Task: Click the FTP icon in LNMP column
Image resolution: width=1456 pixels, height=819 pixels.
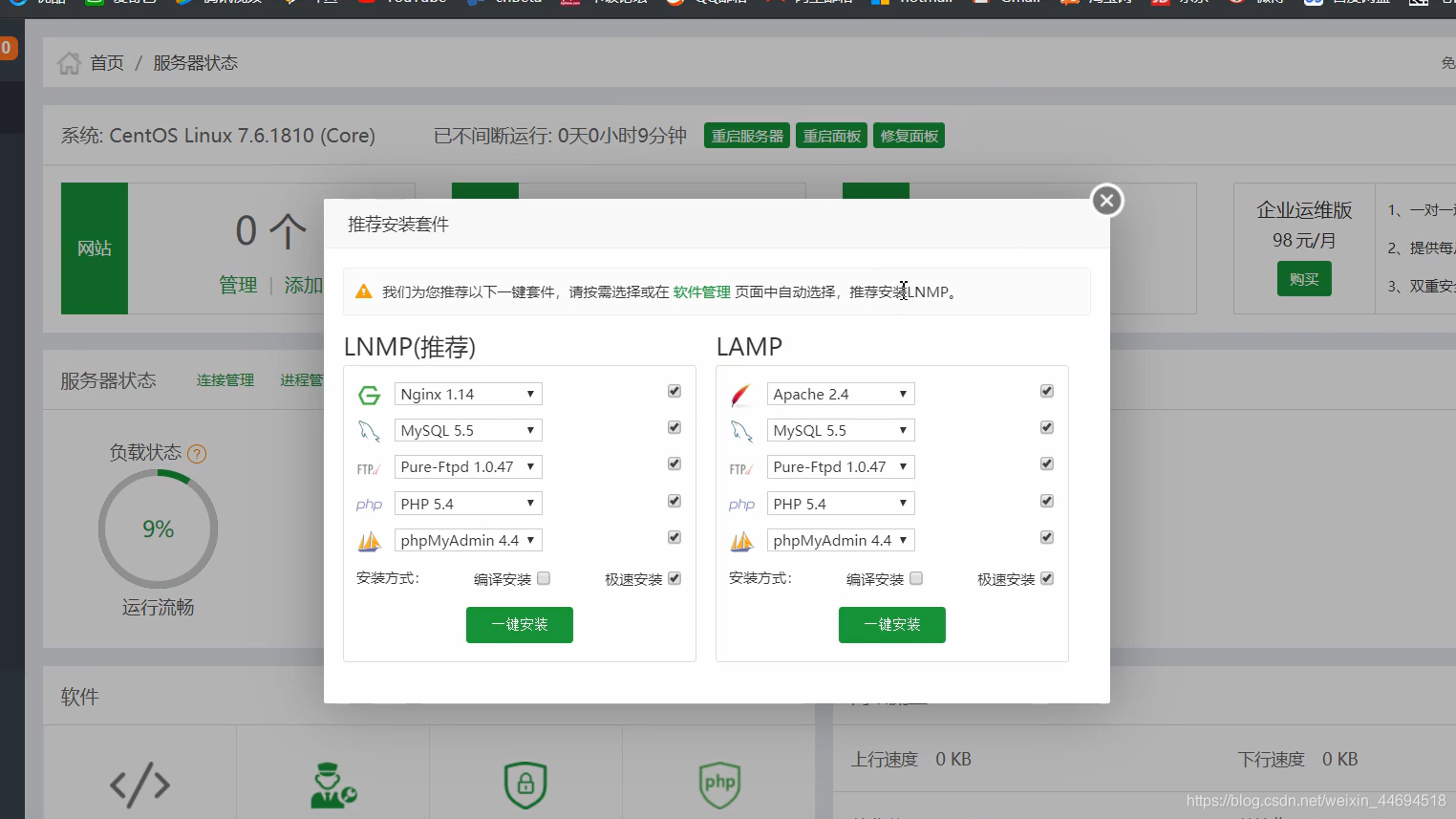Action: click(369, 468)
